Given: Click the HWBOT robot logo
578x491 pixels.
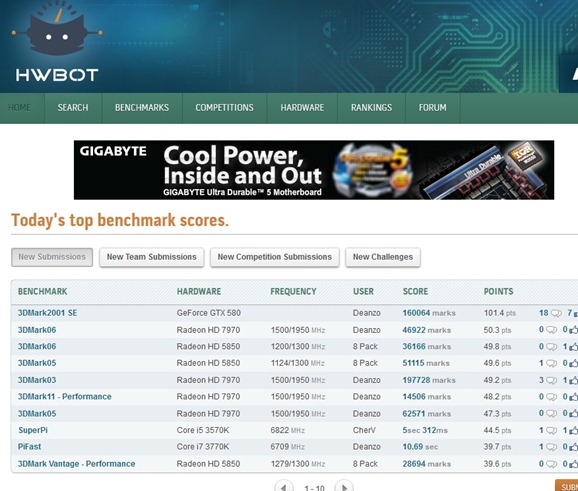Looking at the screenshot, I should tap(56, 41).
